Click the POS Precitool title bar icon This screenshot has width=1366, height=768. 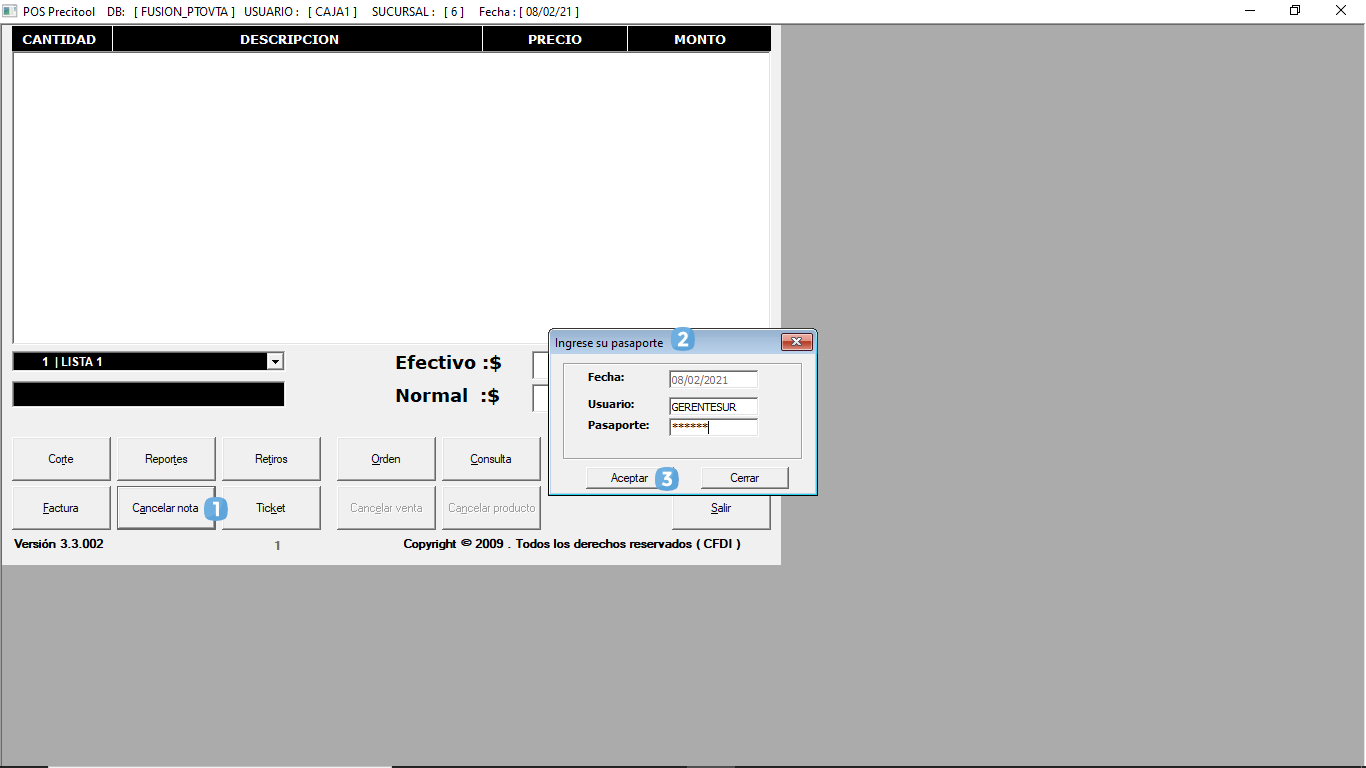tap(10, 11)
